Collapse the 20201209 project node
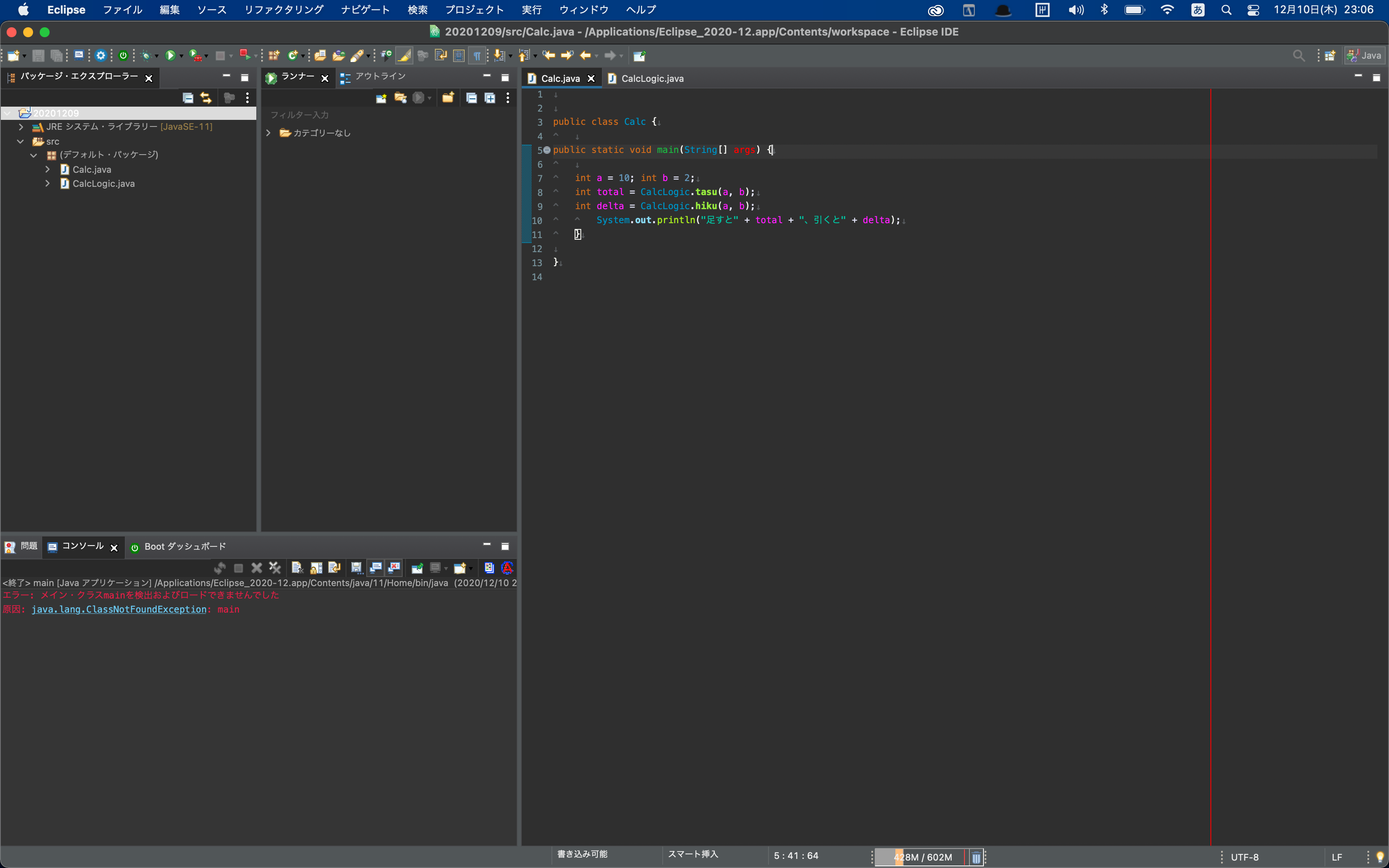 7,113
